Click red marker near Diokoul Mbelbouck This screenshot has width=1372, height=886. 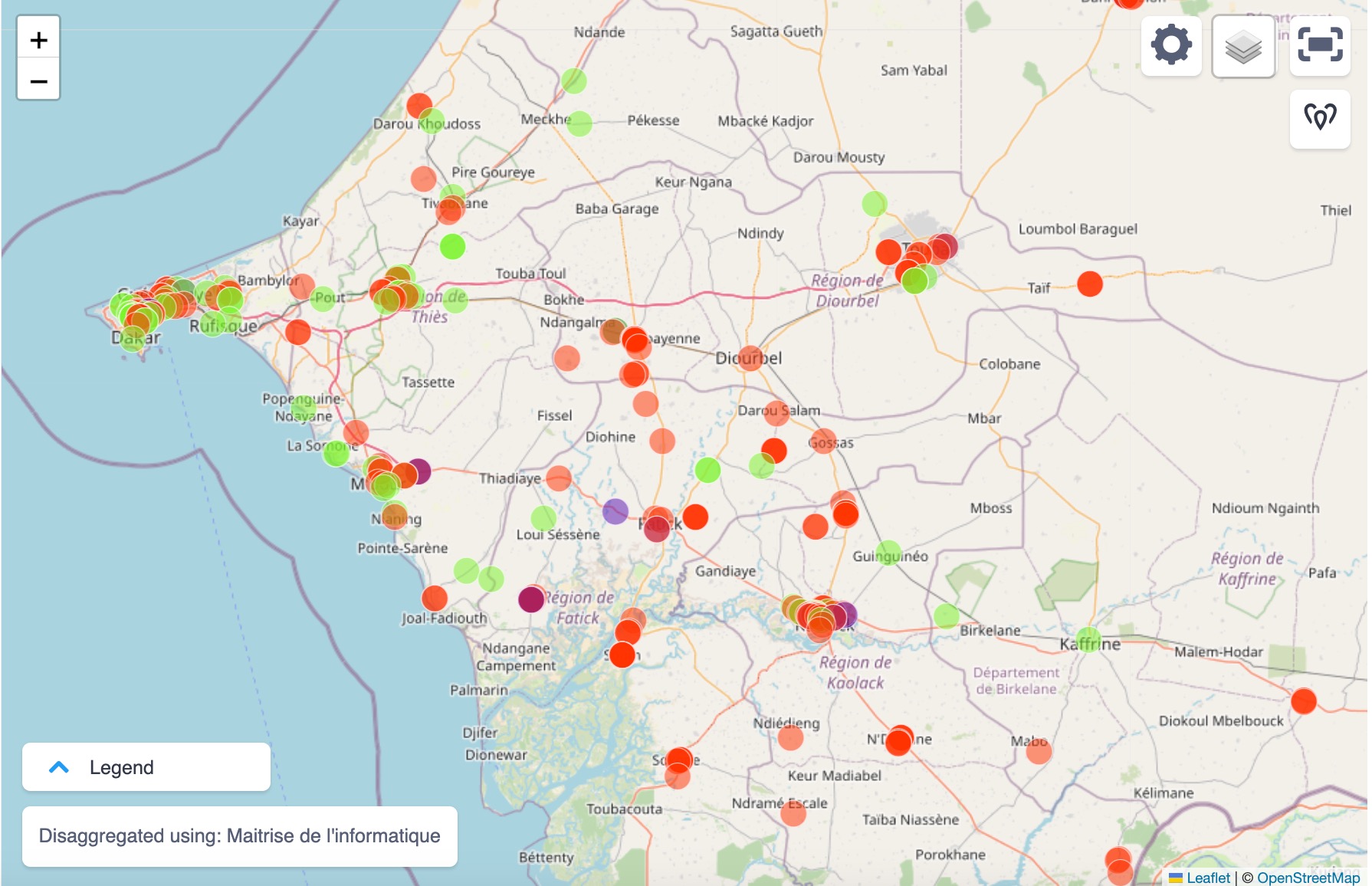[x=1303, y=701]
